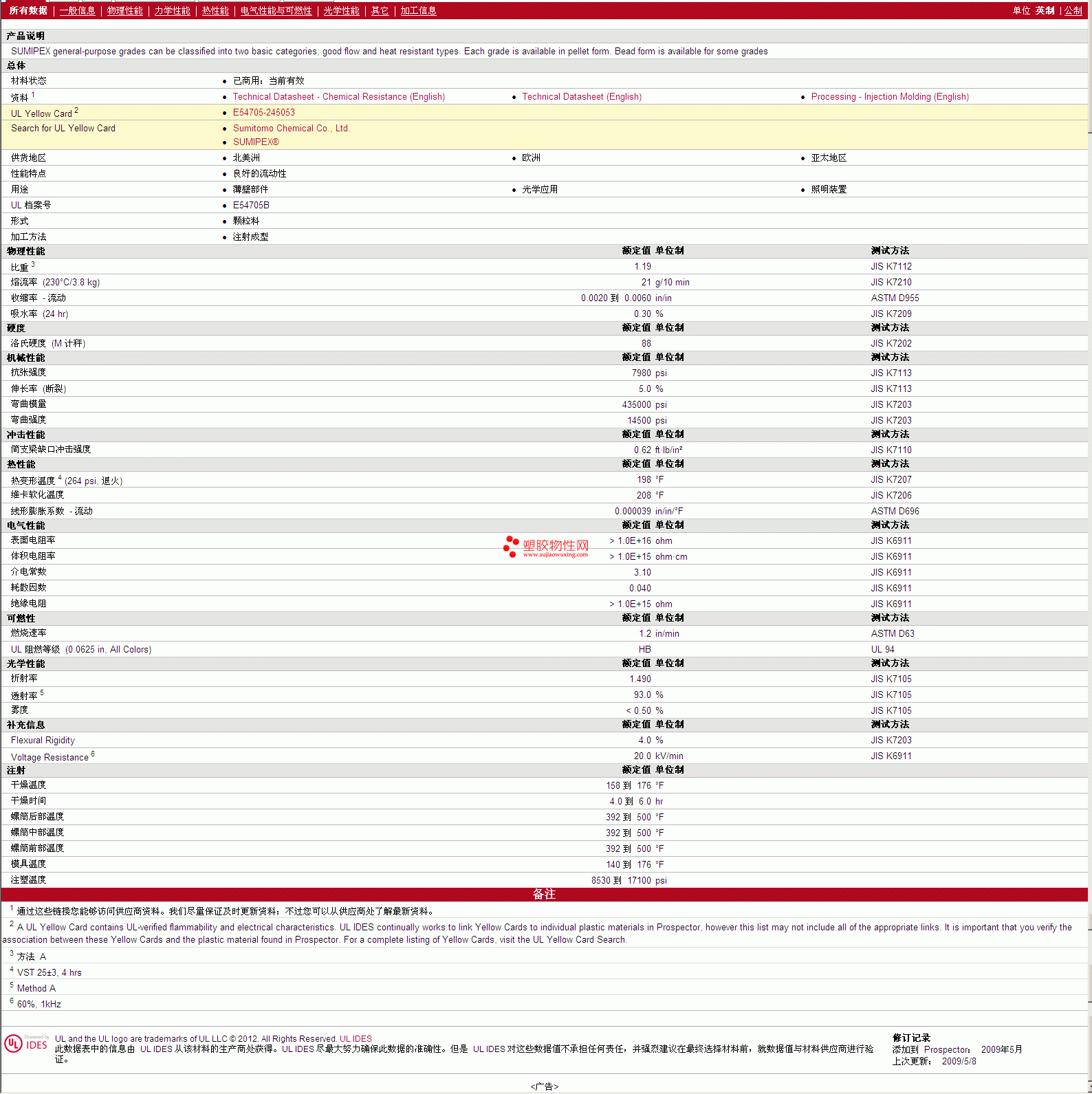The height and width of the screenshot is (1094, 1092).
Task: Search Yellow Cards for SUMIPEX®
Action: pyautogui.click(x=256, y=142)
